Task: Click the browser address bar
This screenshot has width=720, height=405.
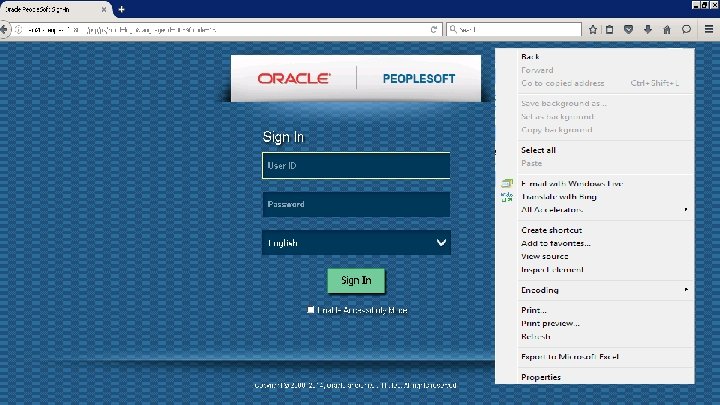Action: pyautogui.click(x=225, y=30)
